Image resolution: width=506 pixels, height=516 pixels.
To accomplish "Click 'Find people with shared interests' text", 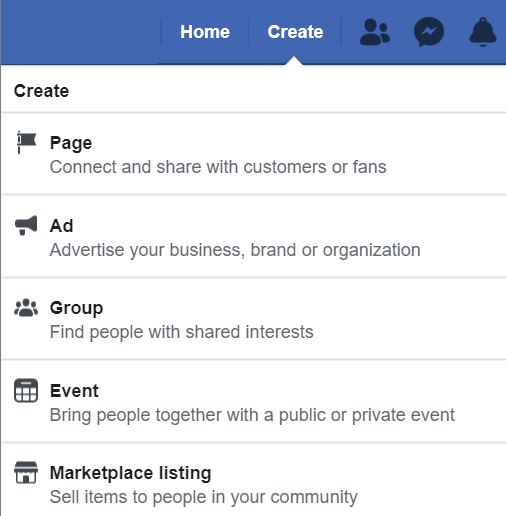I will point(182,332).
